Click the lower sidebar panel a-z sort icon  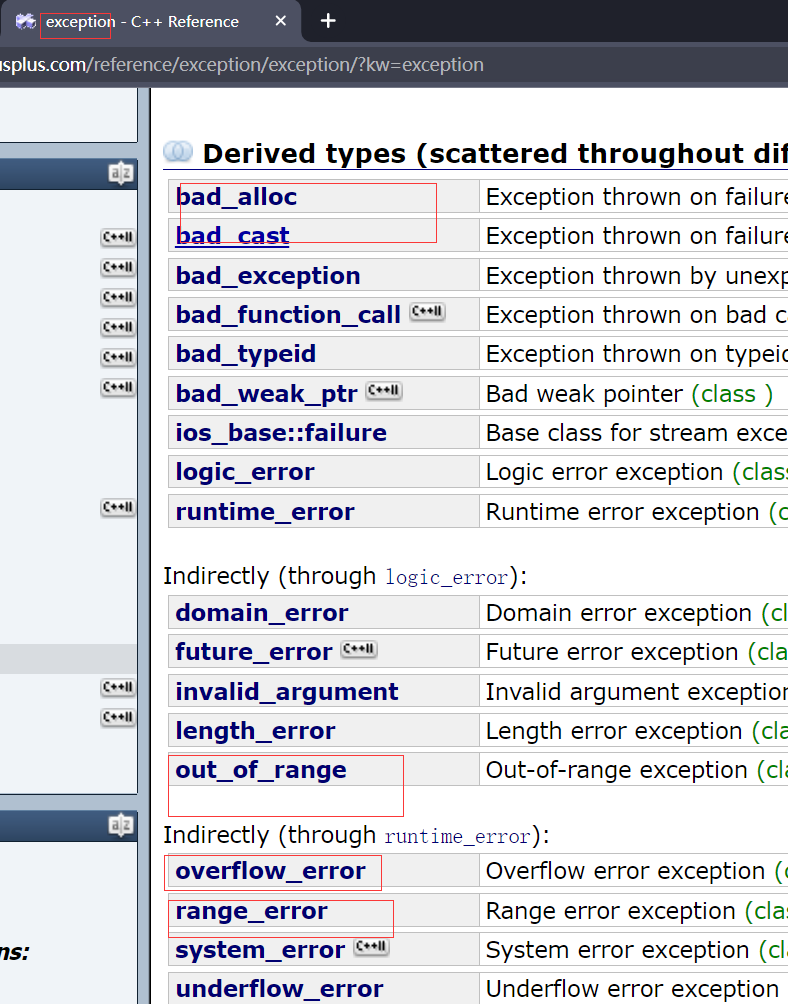pyautogui.click(x=121, y=825)
